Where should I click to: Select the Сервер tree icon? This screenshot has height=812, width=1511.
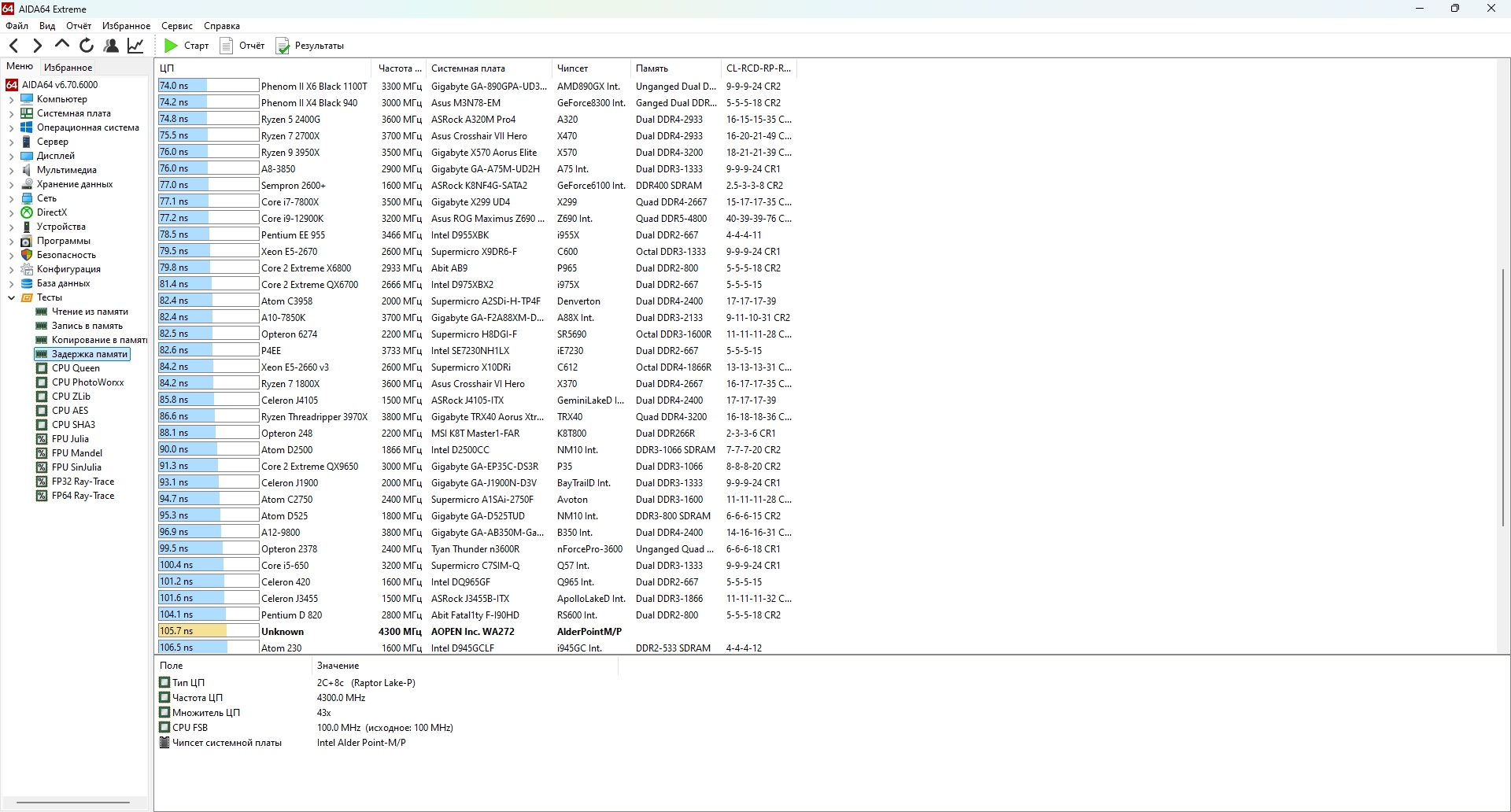tap(27, 142)
